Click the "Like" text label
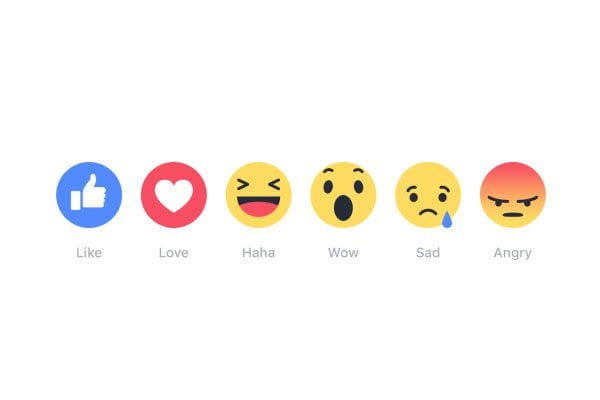The width and height of the screenshot is (600, 400). [x=89, y=253]
